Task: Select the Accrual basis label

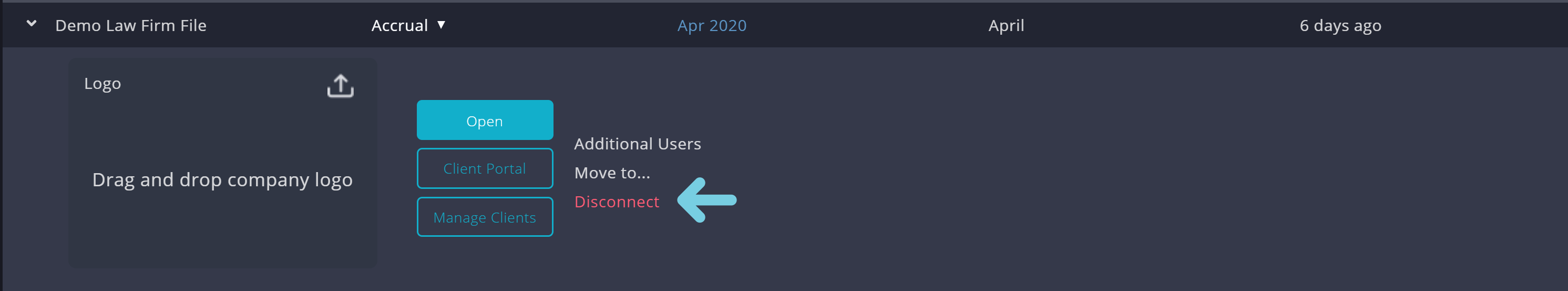Action: click(x=399, y=26)
